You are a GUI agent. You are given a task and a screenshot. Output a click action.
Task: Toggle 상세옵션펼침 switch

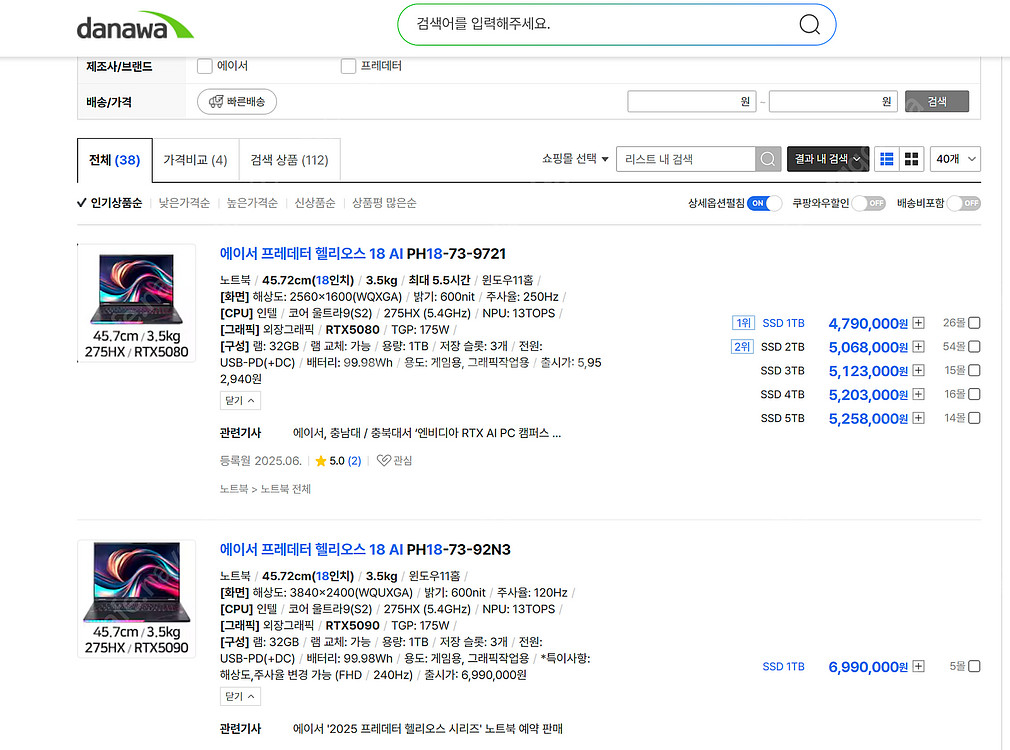(765, 203)
